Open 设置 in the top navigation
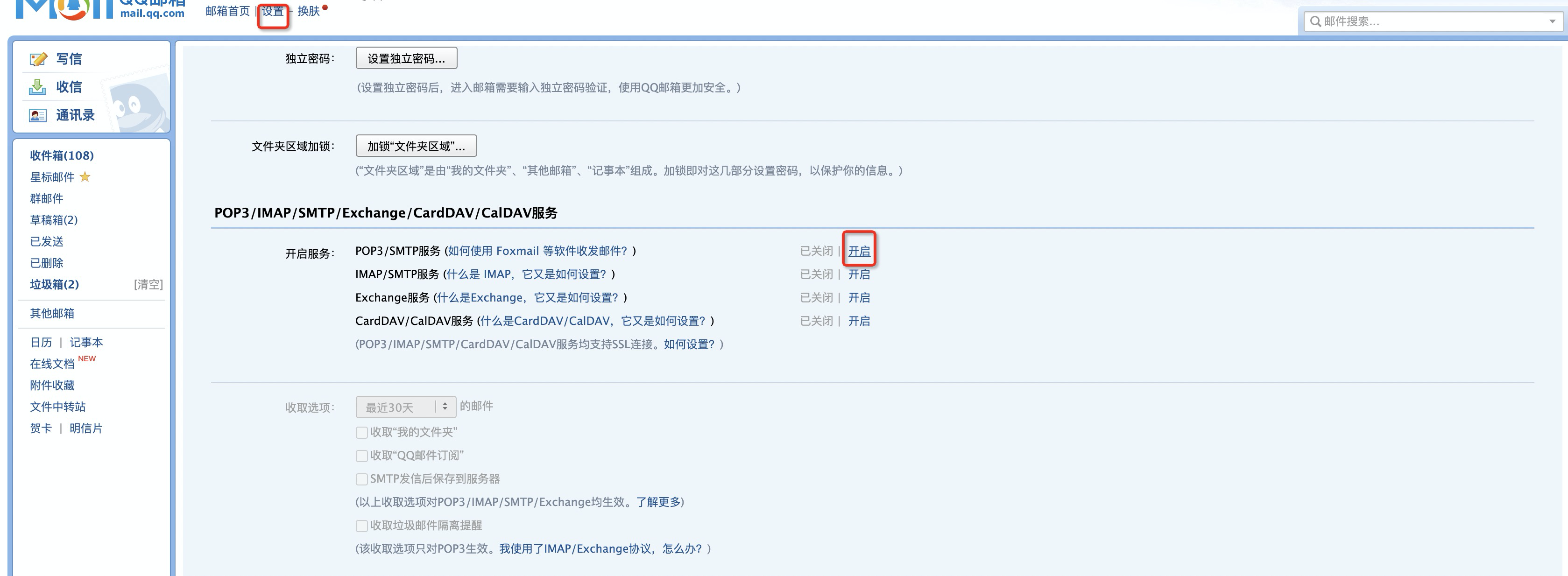 (x=273, y=11)
